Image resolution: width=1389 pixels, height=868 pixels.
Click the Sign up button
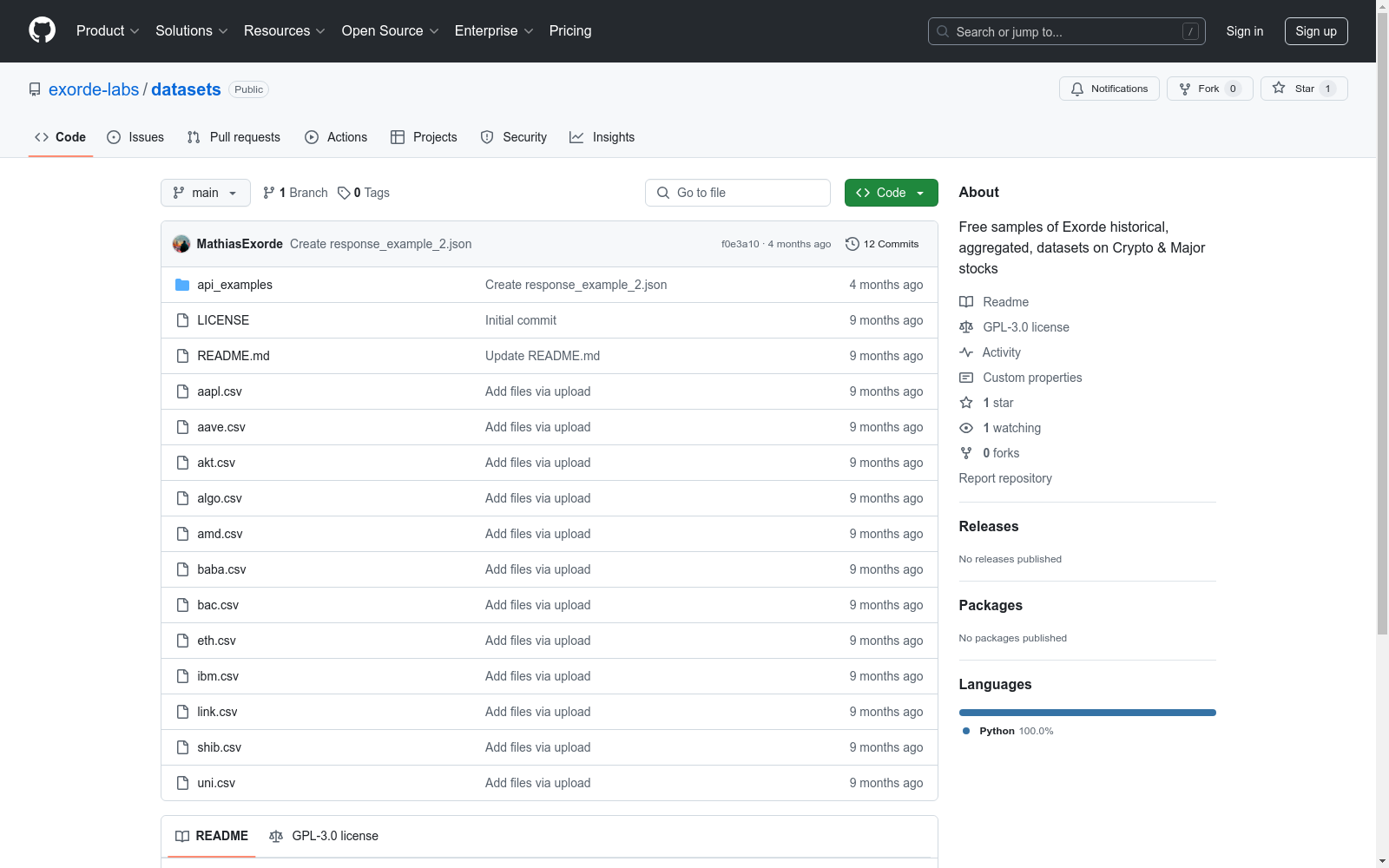[1316, 31]
